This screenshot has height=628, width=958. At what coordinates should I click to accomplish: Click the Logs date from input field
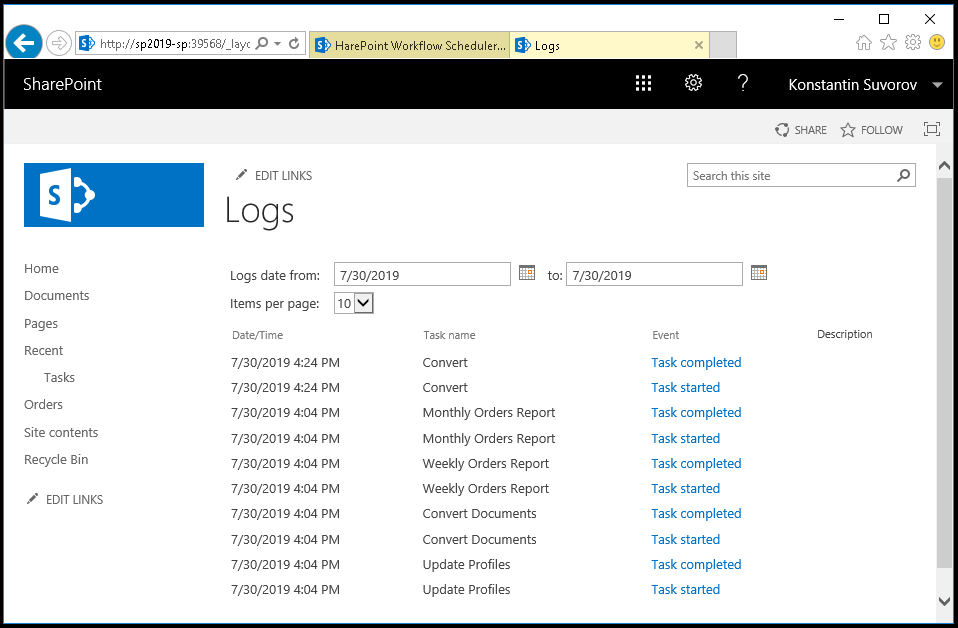[422, 274]
